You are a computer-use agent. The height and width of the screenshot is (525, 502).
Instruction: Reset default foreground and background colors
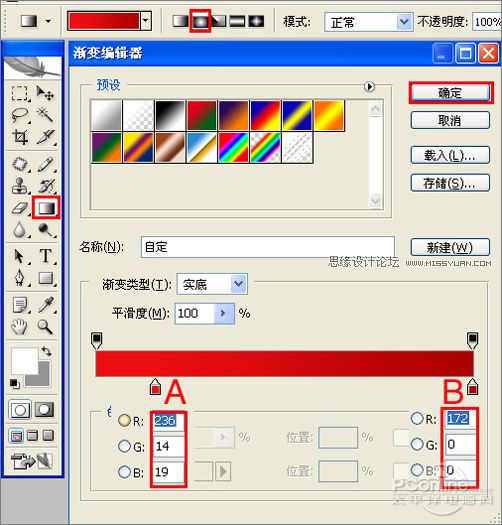point(14,383)
